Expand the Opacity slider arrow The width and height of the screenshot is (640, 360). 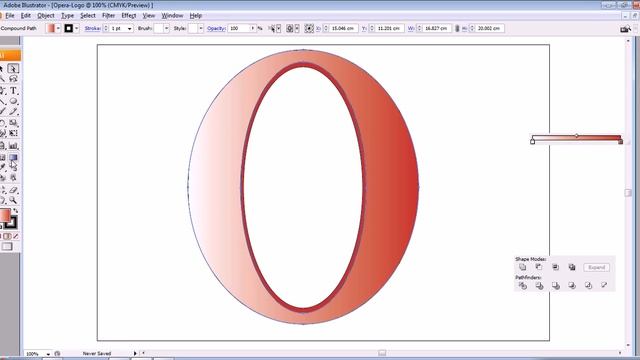253,29
